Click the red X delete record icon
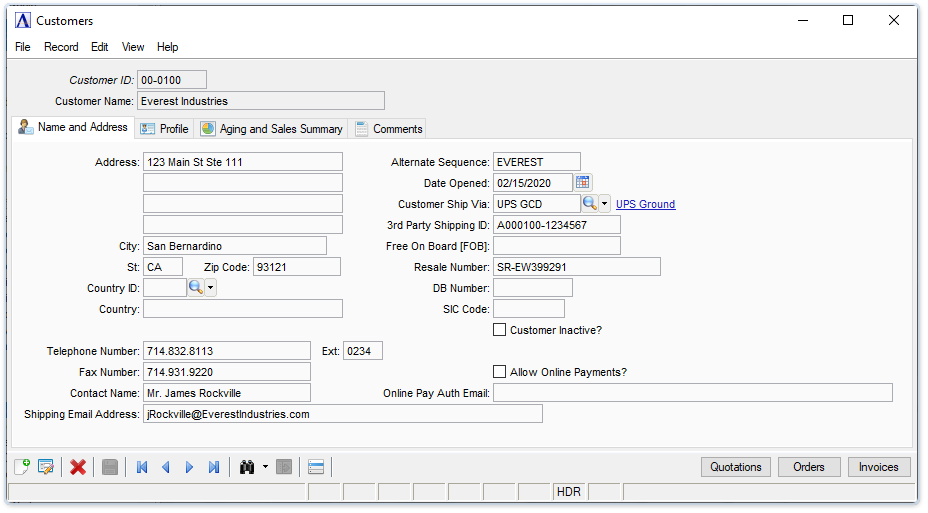The width and height of the screenshot is (928, 513). pos(78,467)
